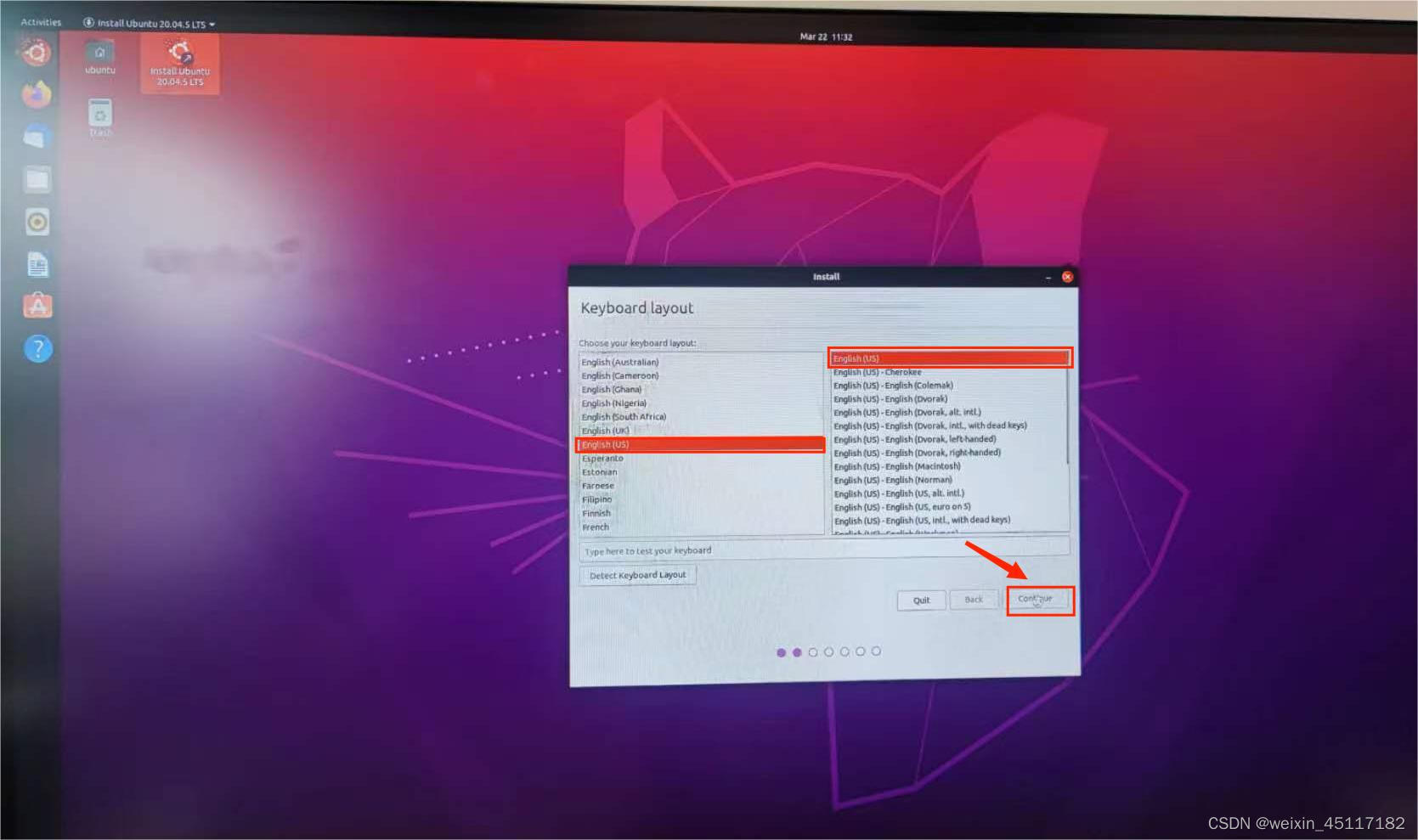Select English (Macintosh) variant
Viewport: 1418px width, 840px height.
pyautogui.click(x=949, y=466)
